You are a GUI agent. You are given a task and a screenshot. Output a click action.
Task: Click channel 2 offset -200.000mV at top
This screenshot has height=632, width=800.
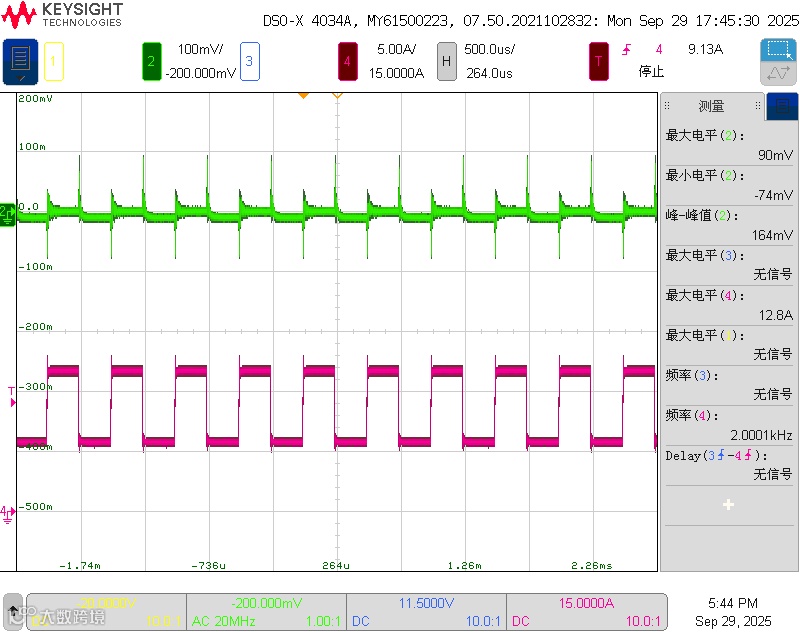pos(201,73)
